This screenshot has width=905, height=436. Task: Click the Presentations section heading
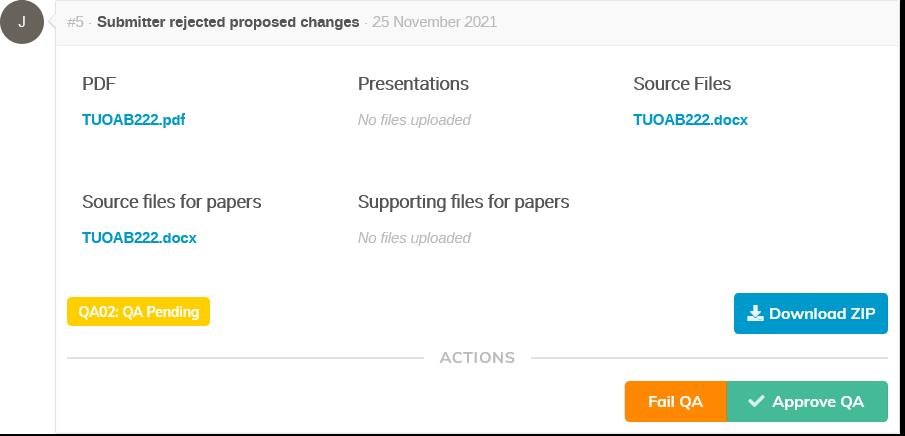tap(413, 84)
